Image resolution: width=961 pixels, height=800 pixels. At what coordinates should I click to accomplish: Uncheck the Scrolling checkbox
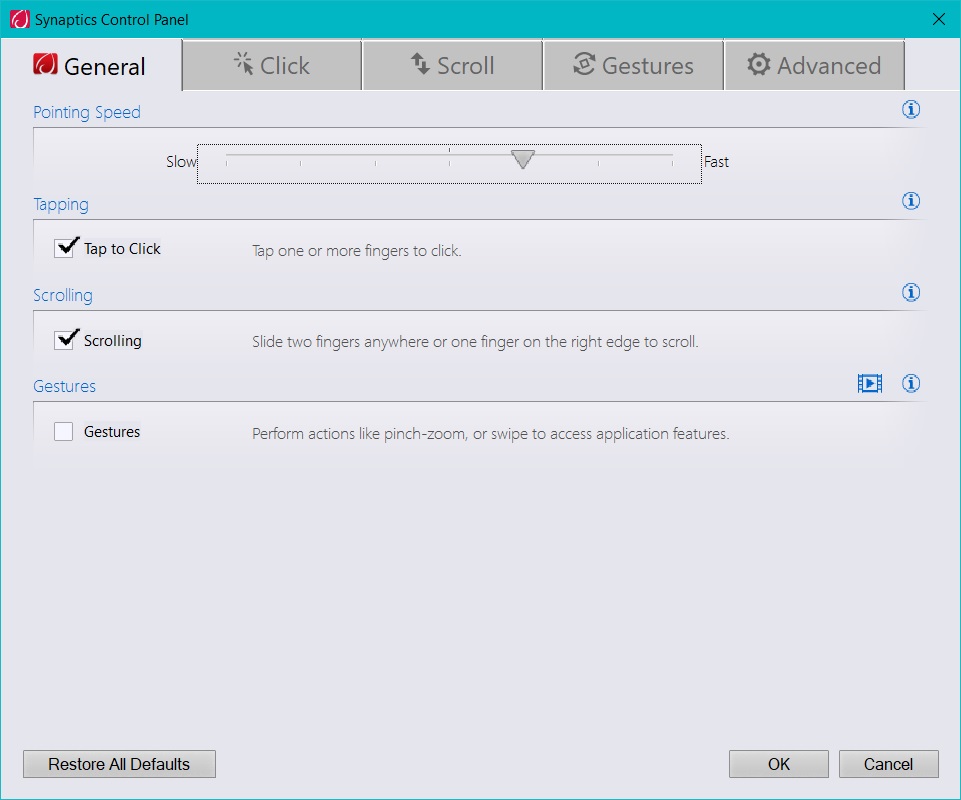pos(65,339)
